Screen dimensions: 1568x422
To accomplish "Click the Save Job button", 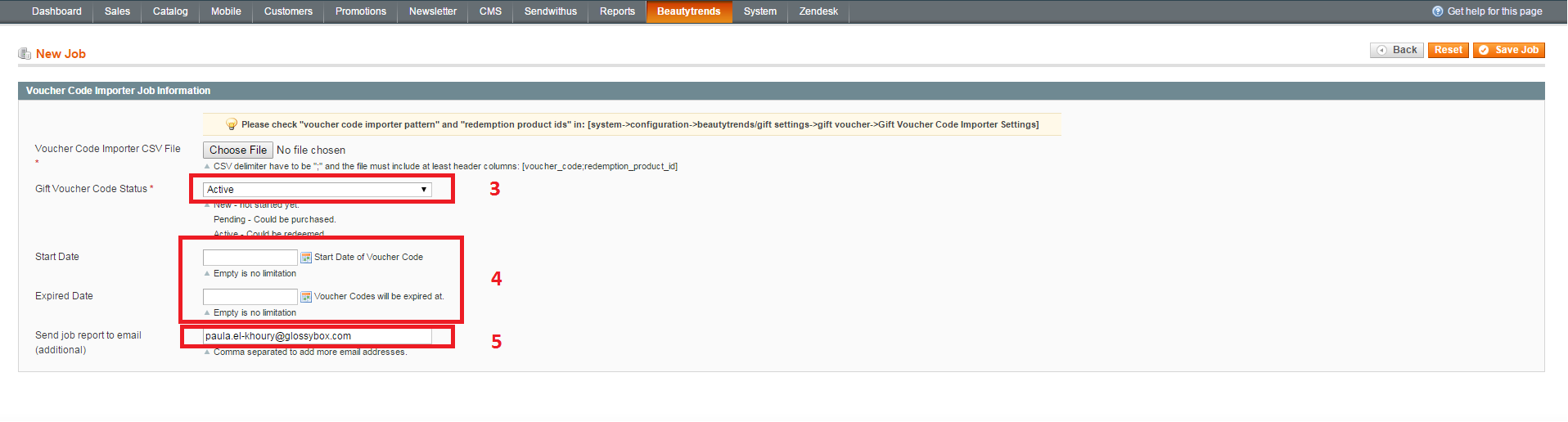I will [1509, 50].
